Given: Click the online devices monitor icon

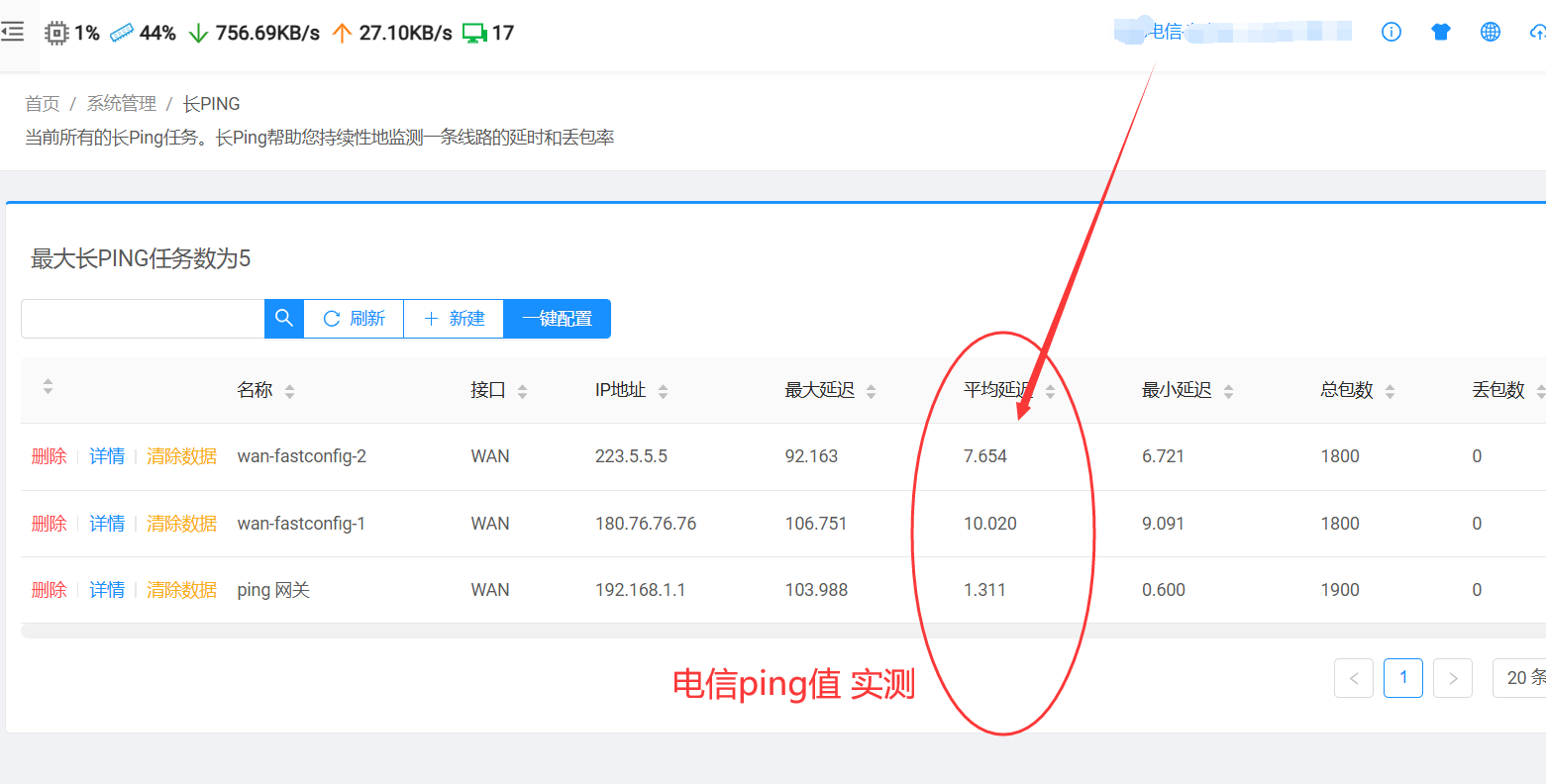Looking at the screenshot, I should click(474, 33).
